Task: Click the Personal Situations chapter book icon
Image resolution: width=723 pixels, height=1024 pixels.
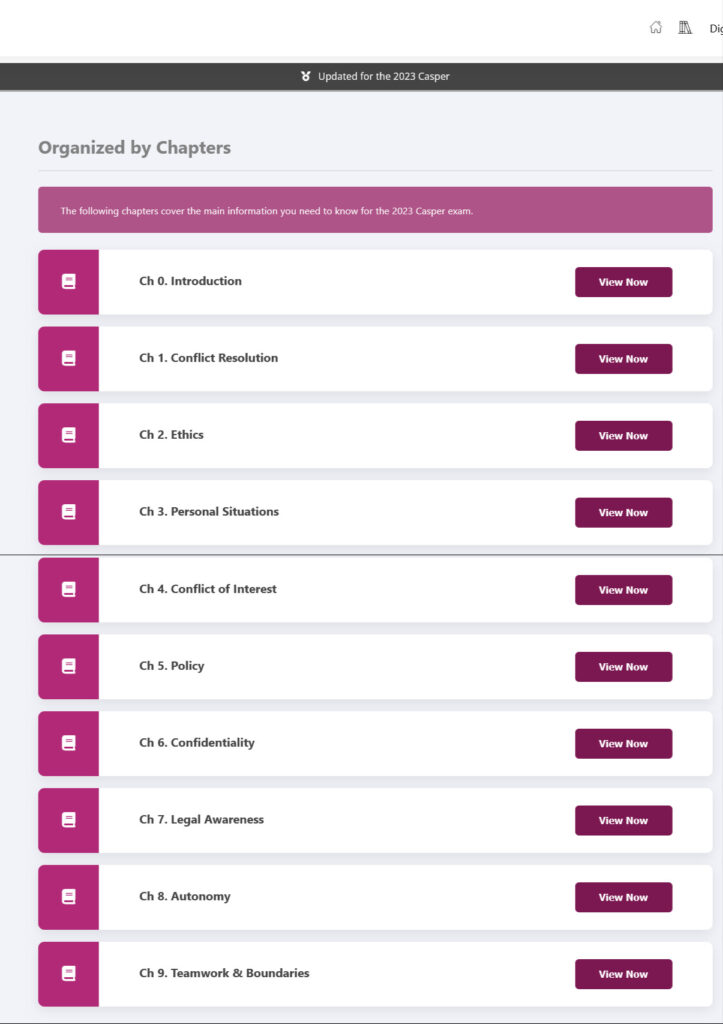Action: pos(69,512)
